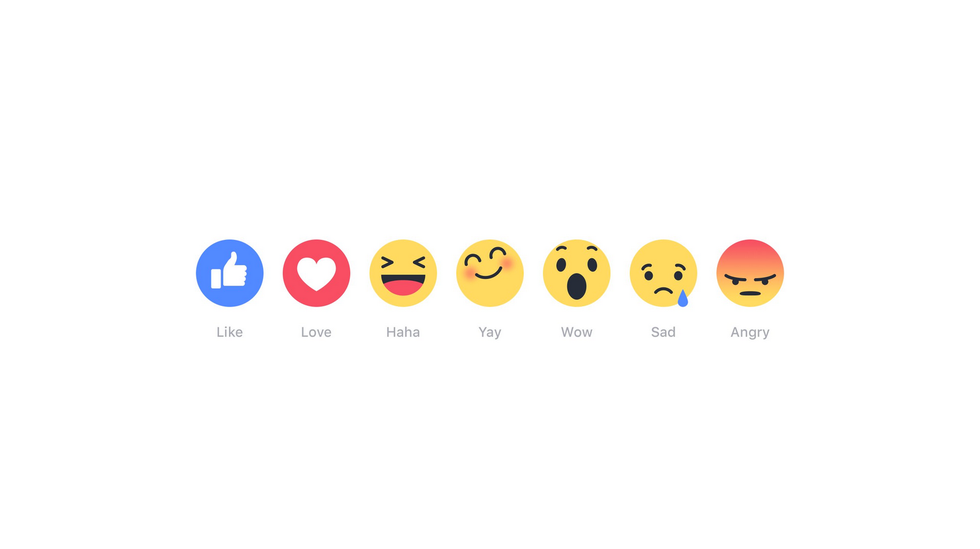Screen dimensions: 980x549
Task: Select the 'Yay' caption text
Action: (x=490, y=333)
